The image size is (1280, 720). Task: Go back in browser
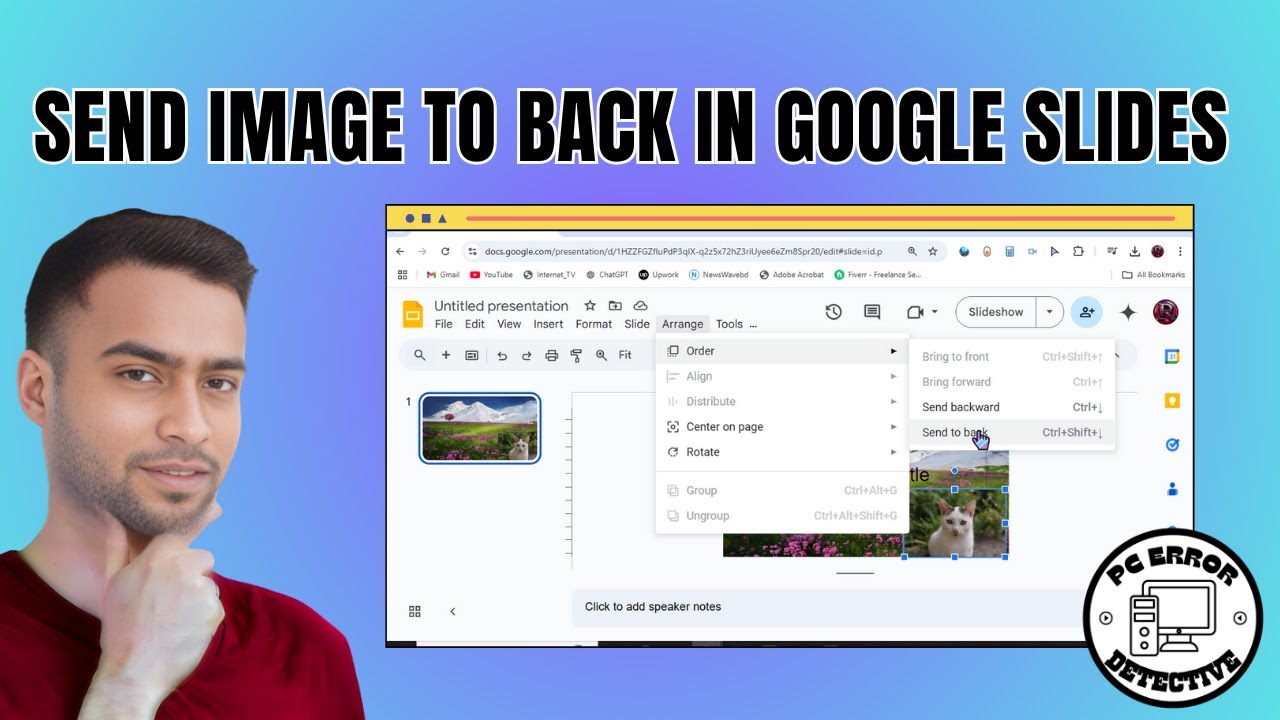[400, 251]
